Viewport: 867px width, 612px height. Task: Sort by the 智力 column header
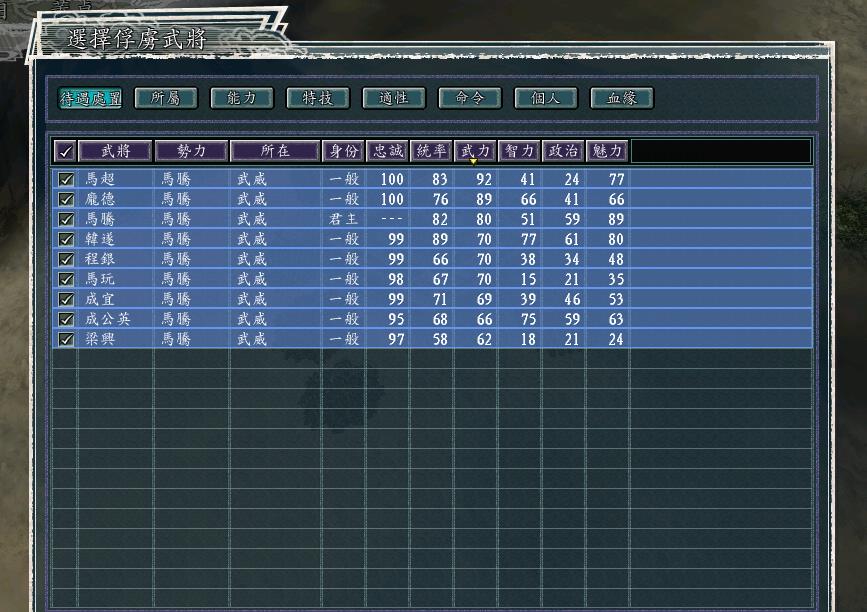click(519, 151)
